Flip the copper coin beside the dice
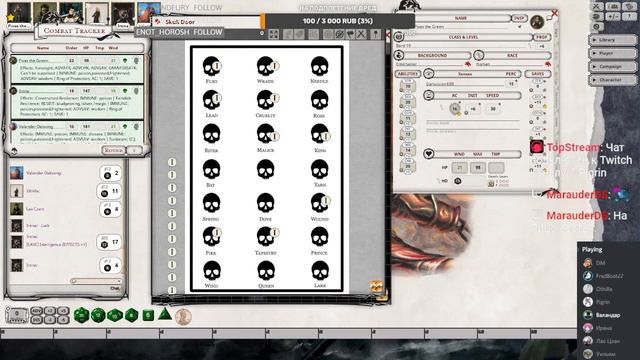 tap(183, 317)
